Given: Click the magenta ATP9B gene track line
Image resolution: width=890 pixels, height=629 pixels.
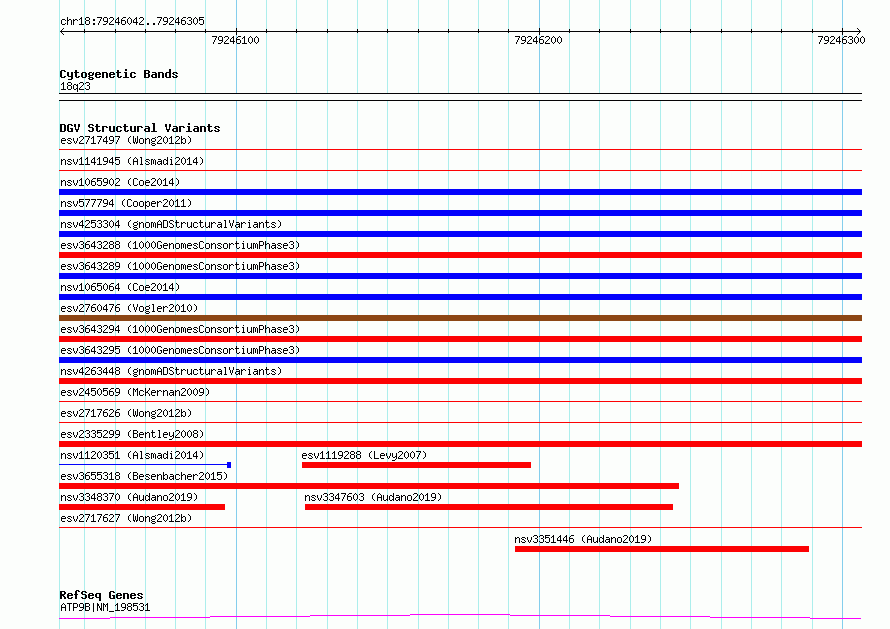Looking at the screenshot, I should 460,617.
